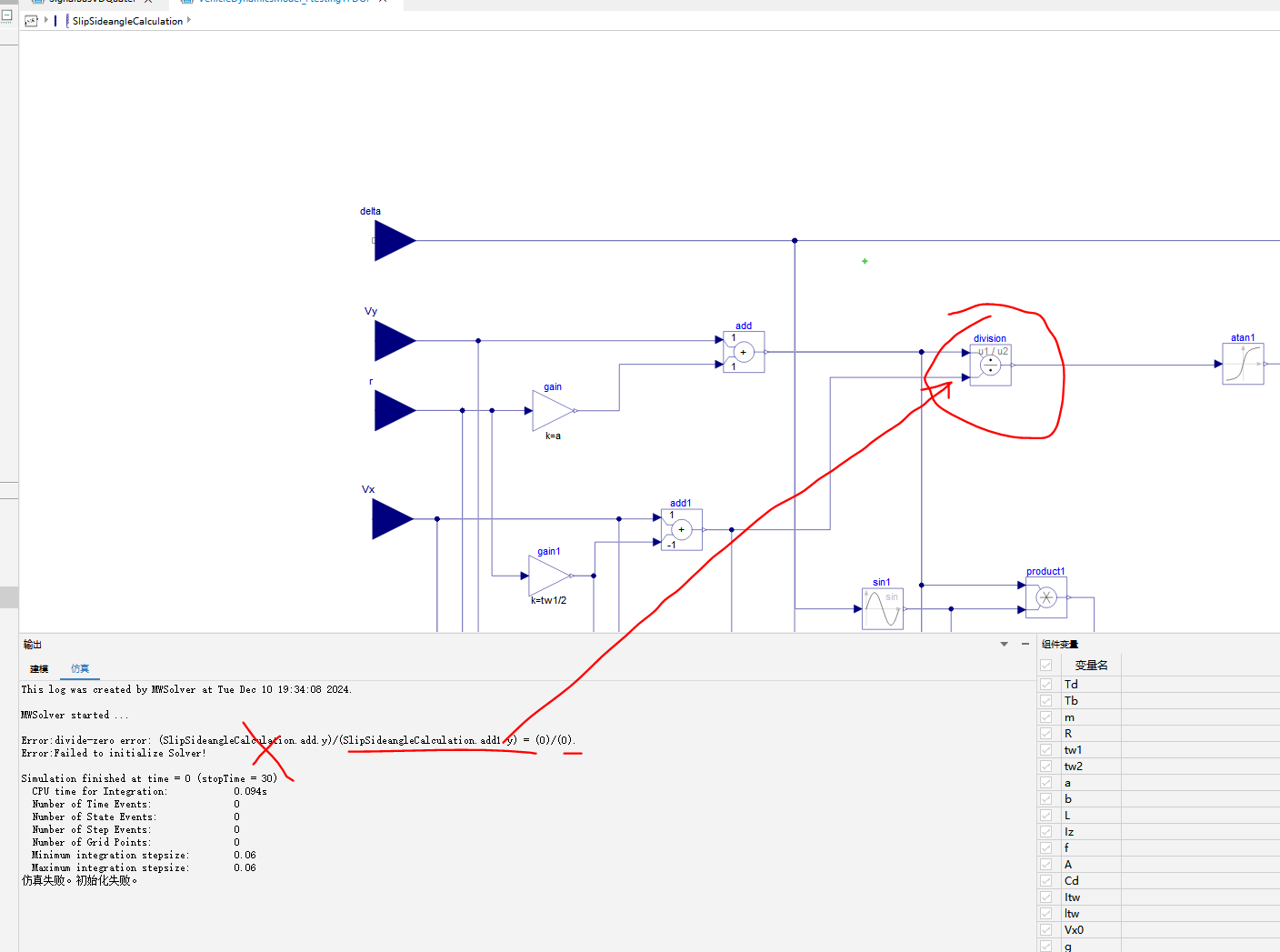Toggle the checkbox for variable L
This screenshot has height=952, width=1280.
[x=1046, y=816]
